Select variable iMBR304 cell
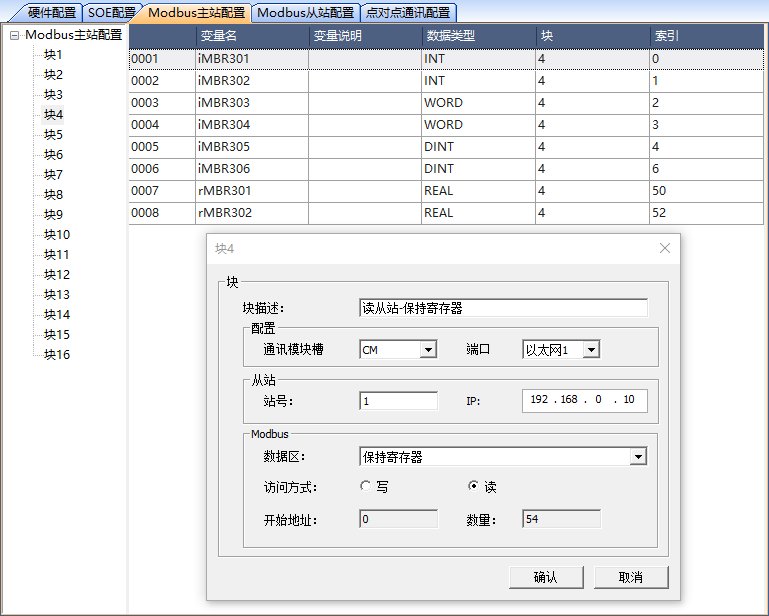 point(252,125)
